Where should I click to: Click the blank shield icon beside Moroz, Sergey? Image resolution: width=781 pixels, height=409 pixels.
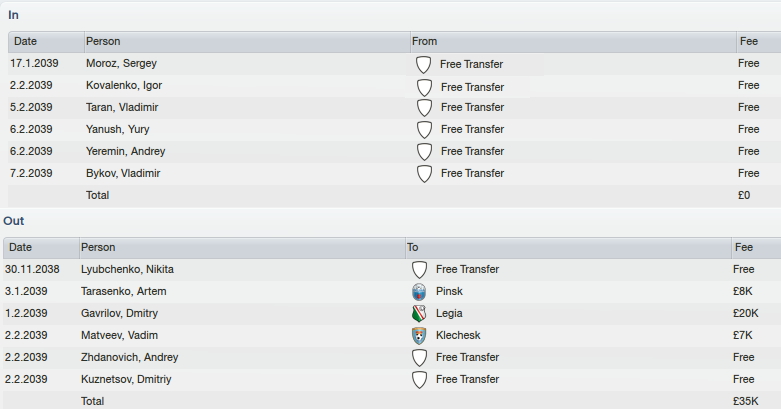(x=423, y=64)
